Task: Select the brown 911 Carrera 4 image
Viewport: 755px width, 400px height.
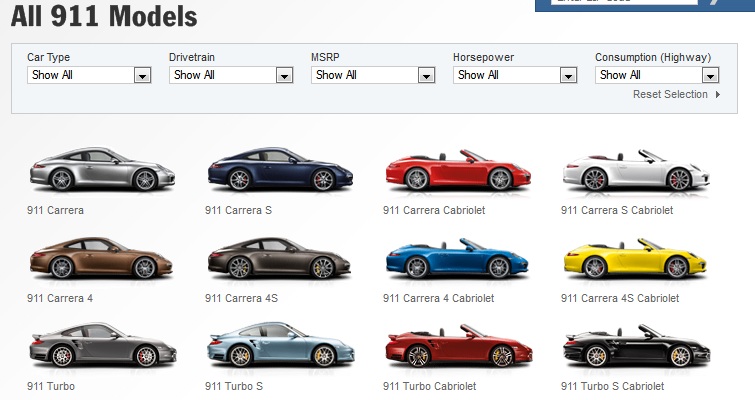Action: coord(101,258)
